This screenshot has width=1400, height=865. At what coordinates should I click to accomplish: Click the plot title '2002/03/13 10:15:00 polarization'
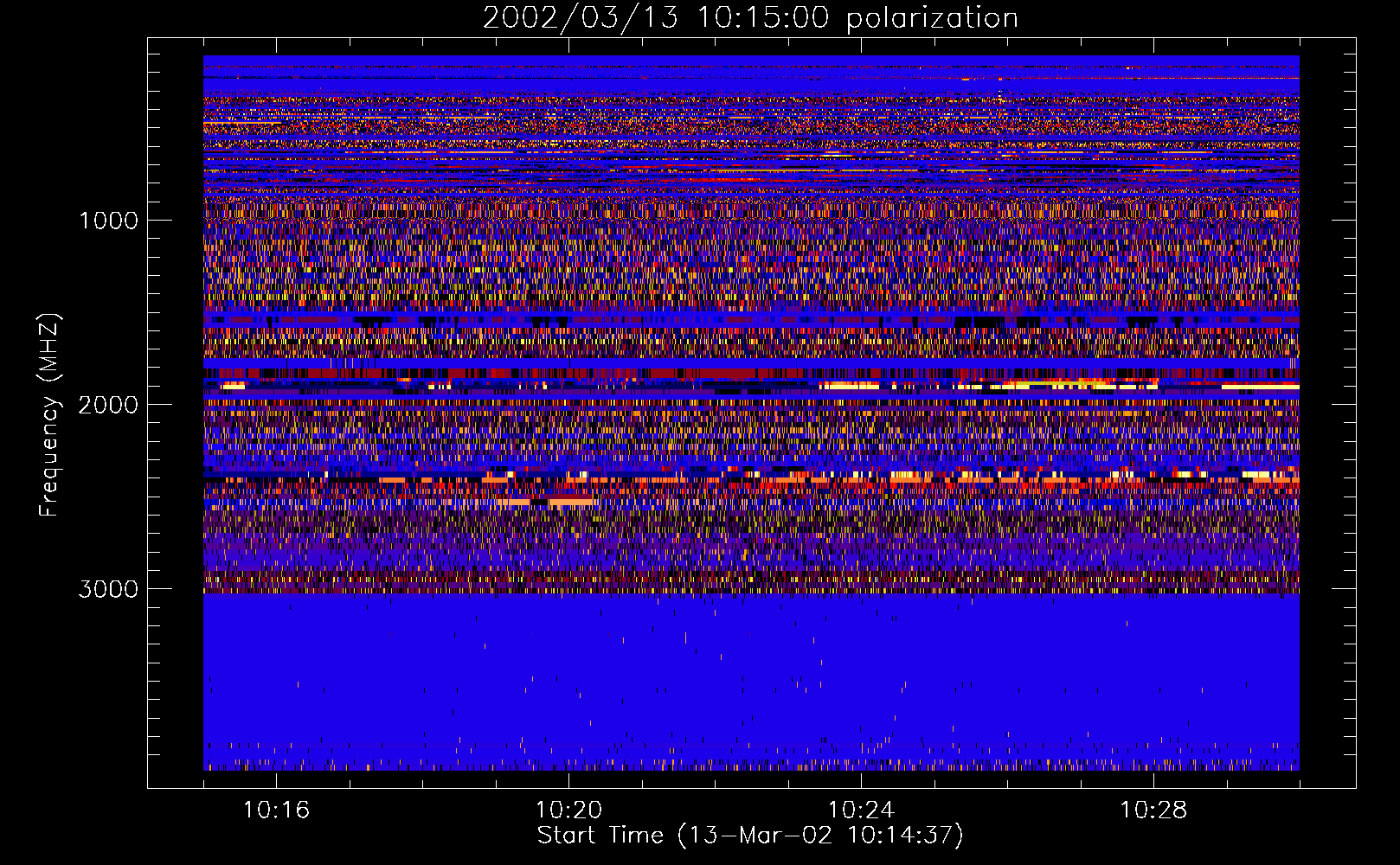tap(750, 17)
